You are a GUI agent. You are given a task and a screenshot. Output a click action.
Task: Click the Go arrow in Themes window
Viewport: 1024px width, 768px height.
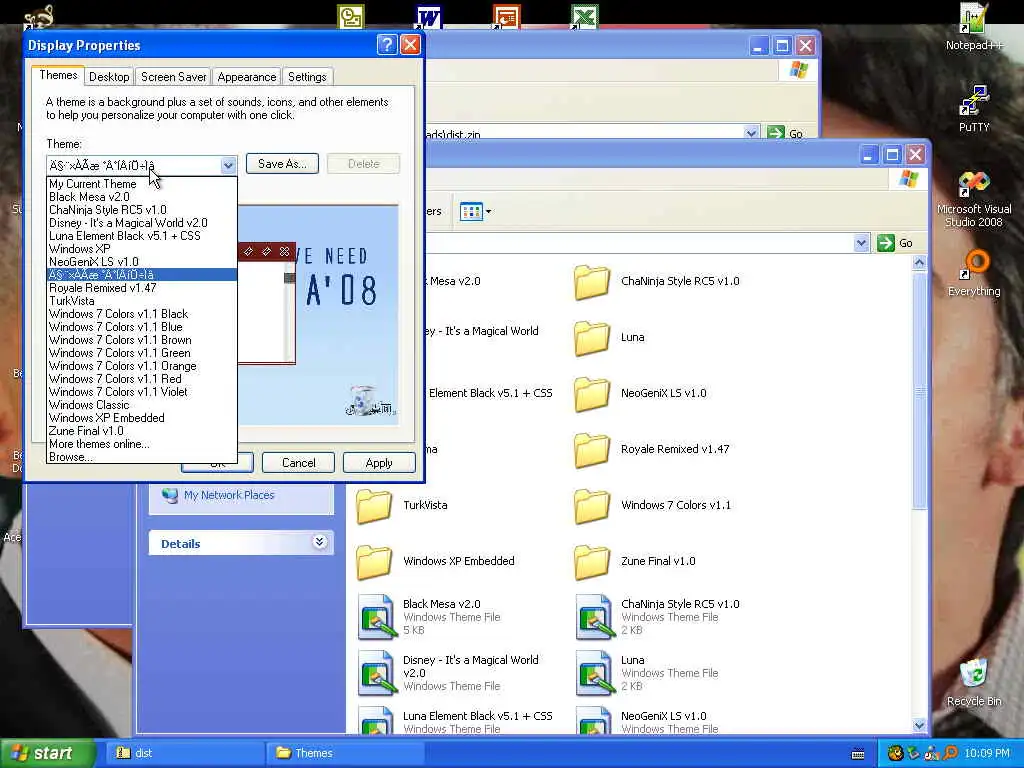(886, 243)
